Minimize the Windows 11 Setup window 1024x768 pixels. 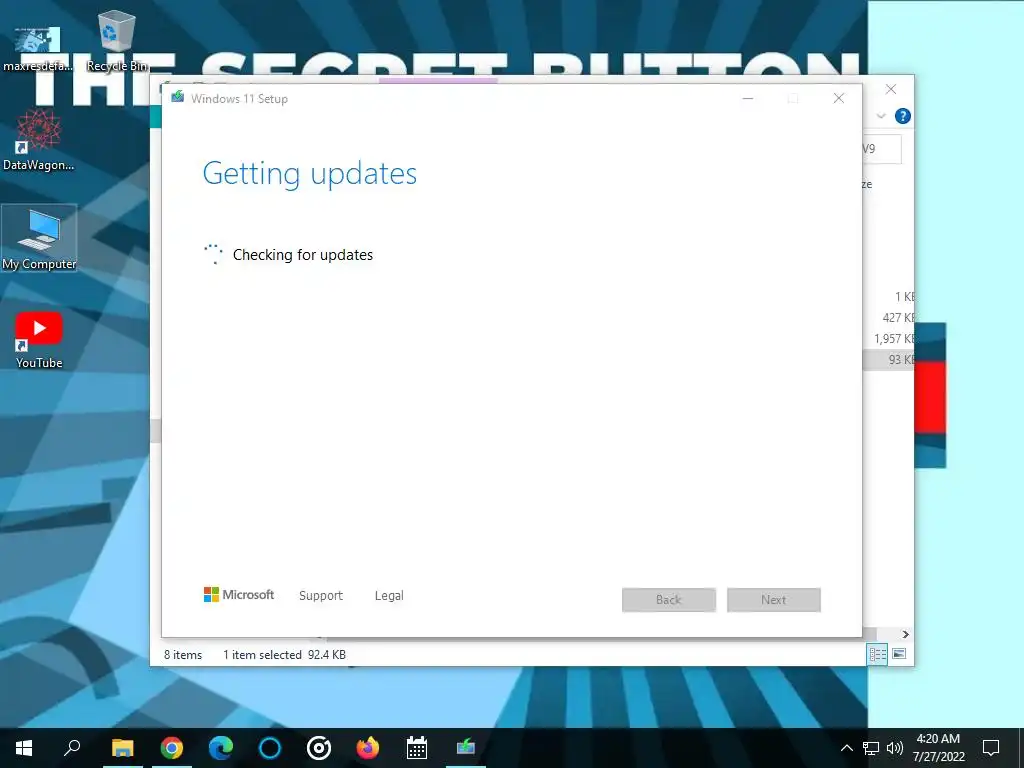click(x=748, y=99)
